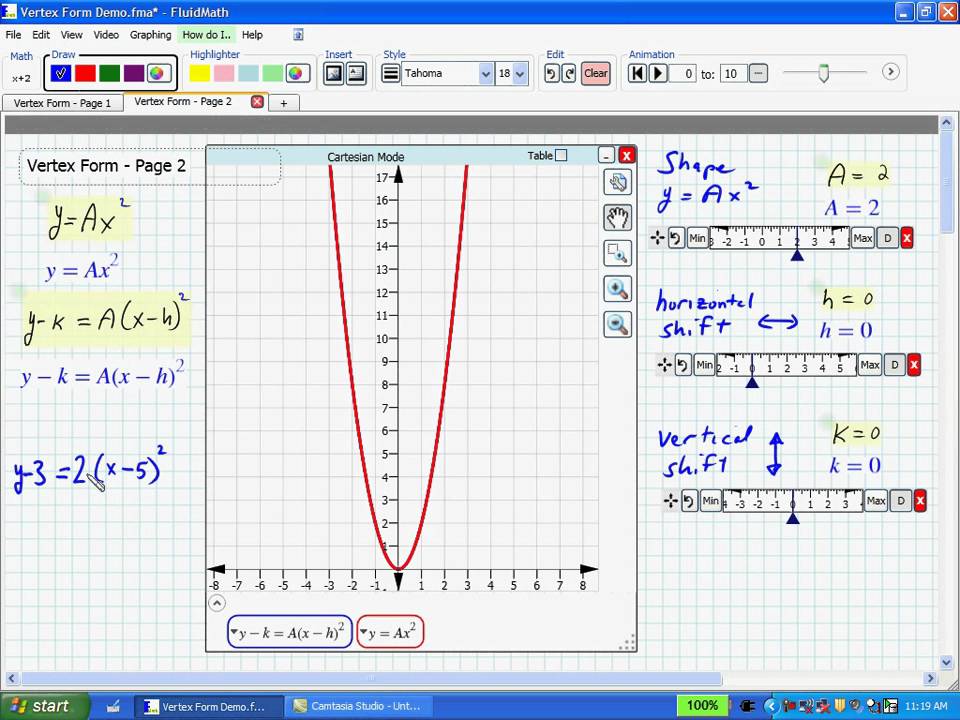Minimize the Cartesian graph panel

pos(606,156)
